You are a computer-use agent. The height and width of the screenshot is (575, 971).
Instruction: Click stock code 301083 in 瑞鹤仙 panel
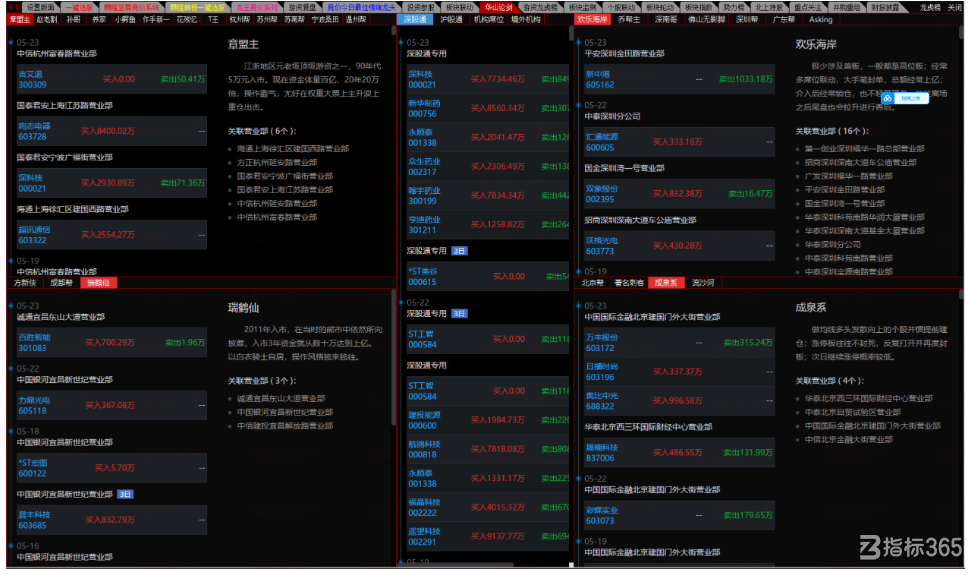coord(32,348)
